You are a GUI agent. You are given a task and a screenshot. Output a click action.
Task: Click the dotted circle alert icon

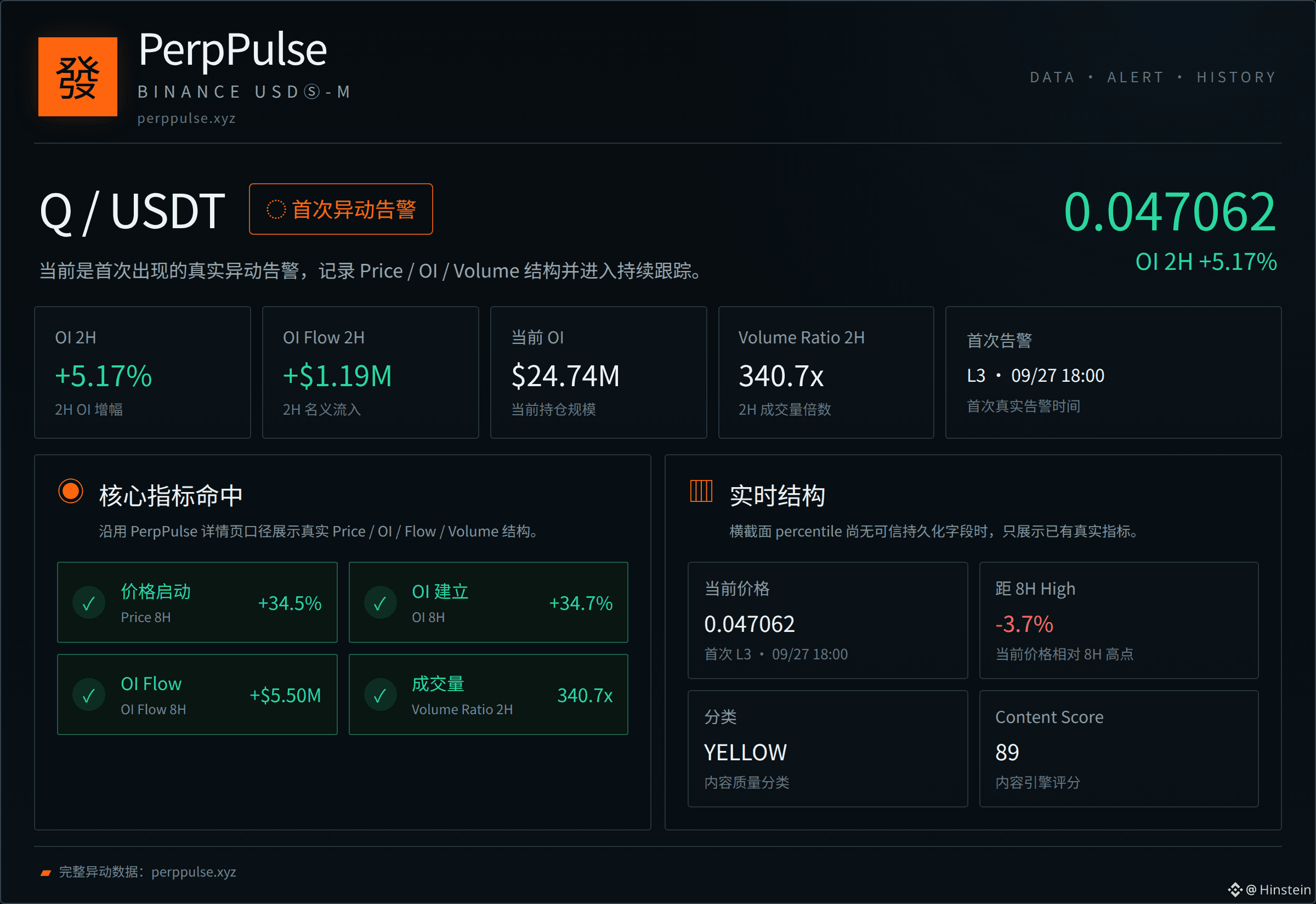276,210
